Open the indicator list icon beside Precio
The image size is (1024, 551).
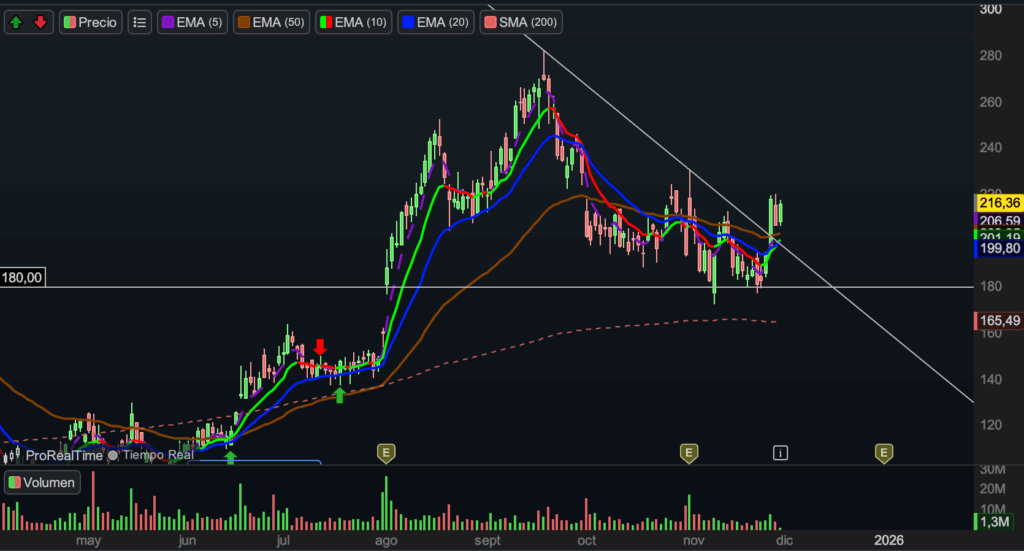click(x=140, y=21)
